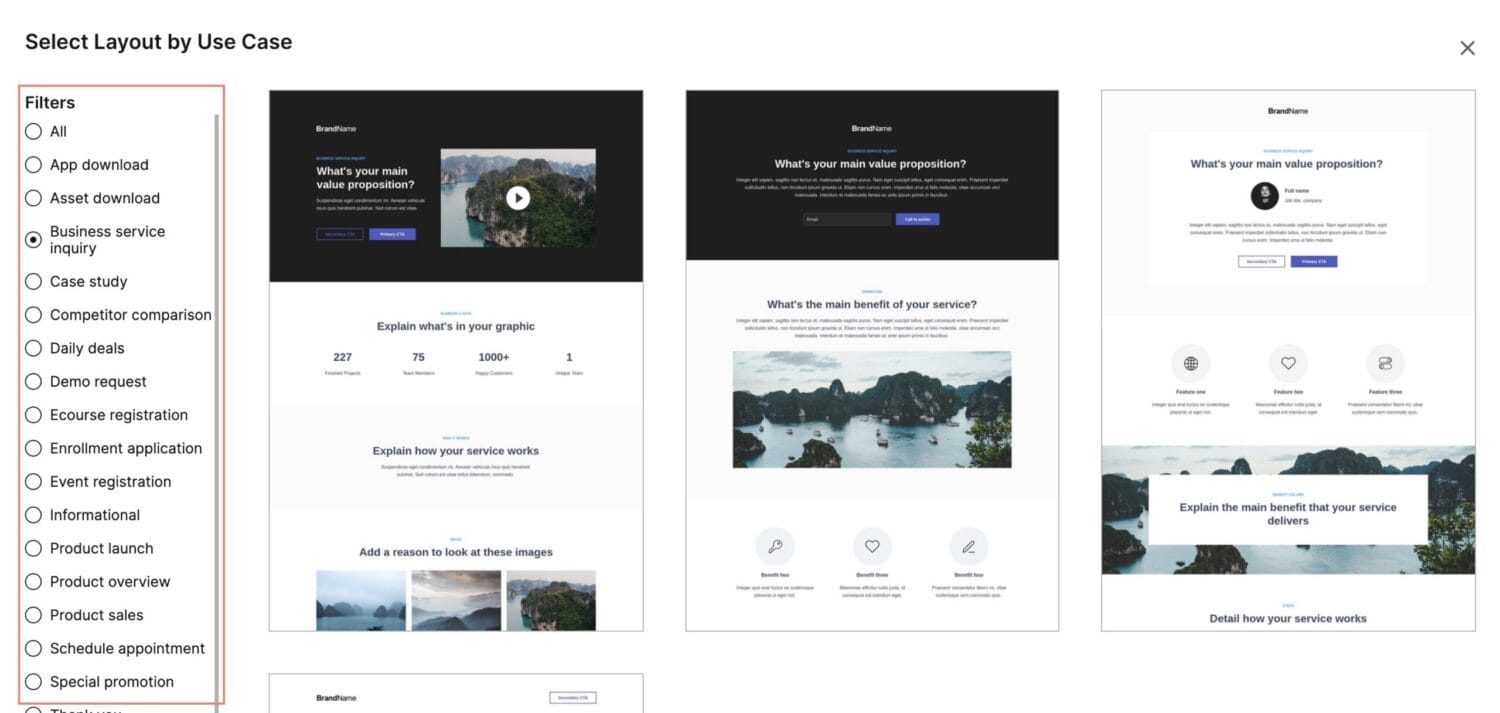Select Asset download filter option
Screen dimensions: 1500x713
34,198
